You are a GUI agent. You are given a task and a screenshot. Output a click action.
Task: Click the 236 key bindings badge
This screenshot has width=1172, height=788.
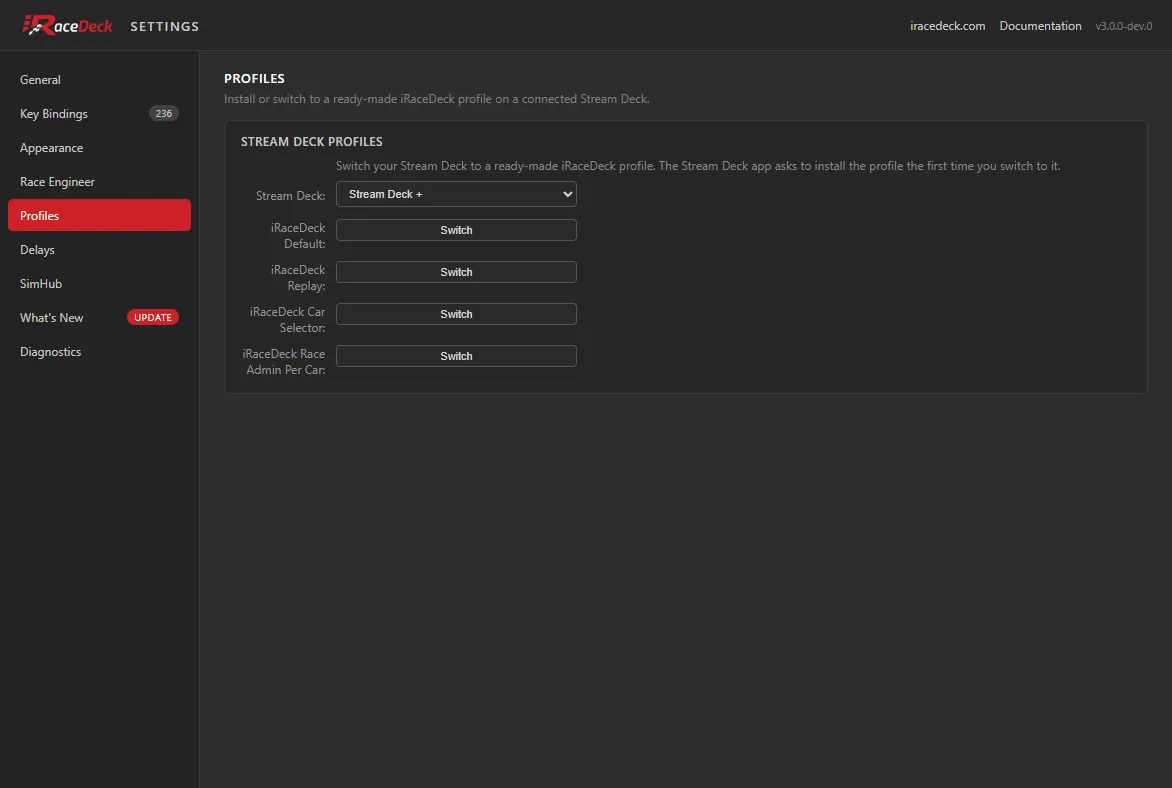tap(164, 114)
